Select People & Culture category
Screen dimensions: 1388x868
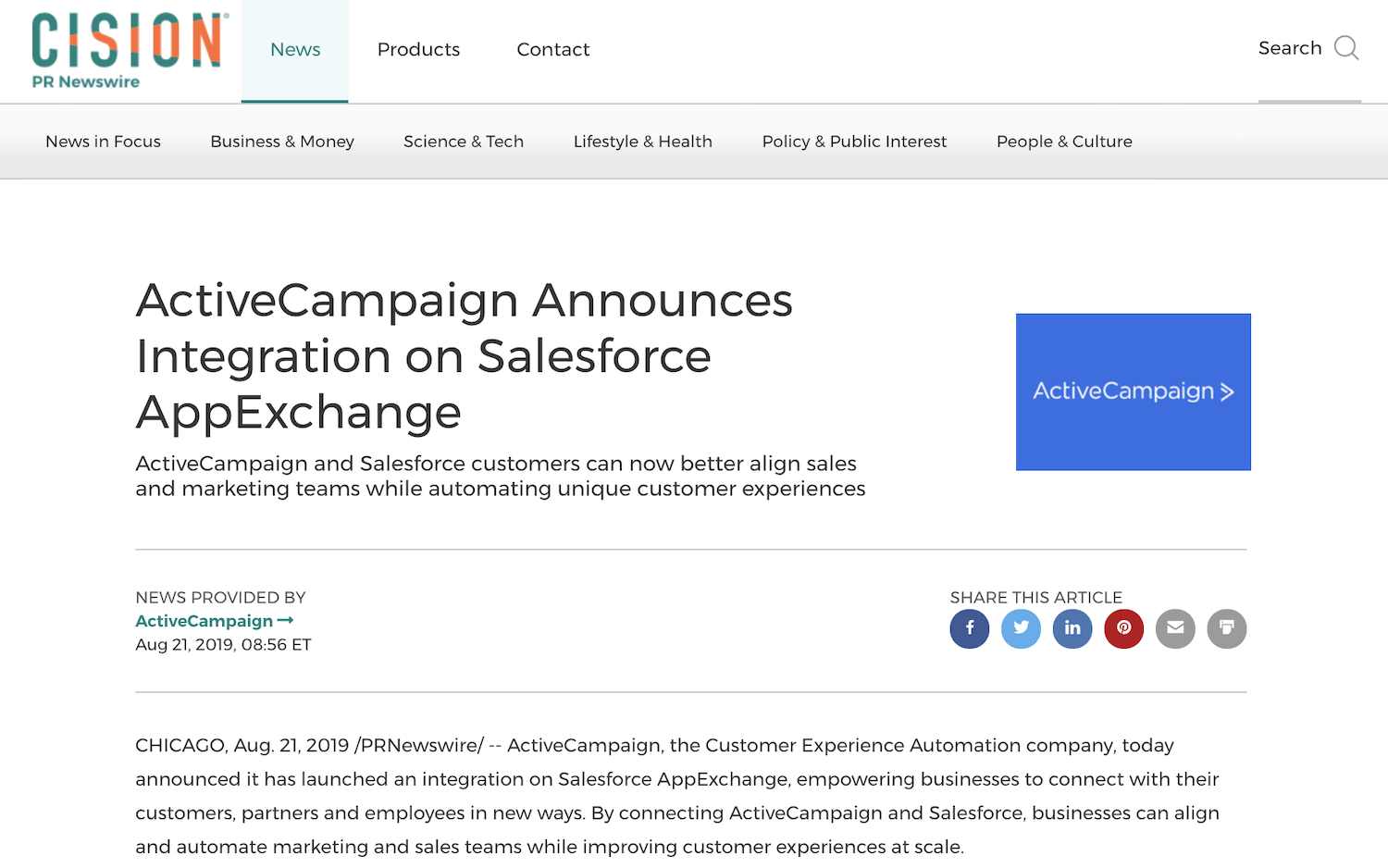[x=1064, y=142]
